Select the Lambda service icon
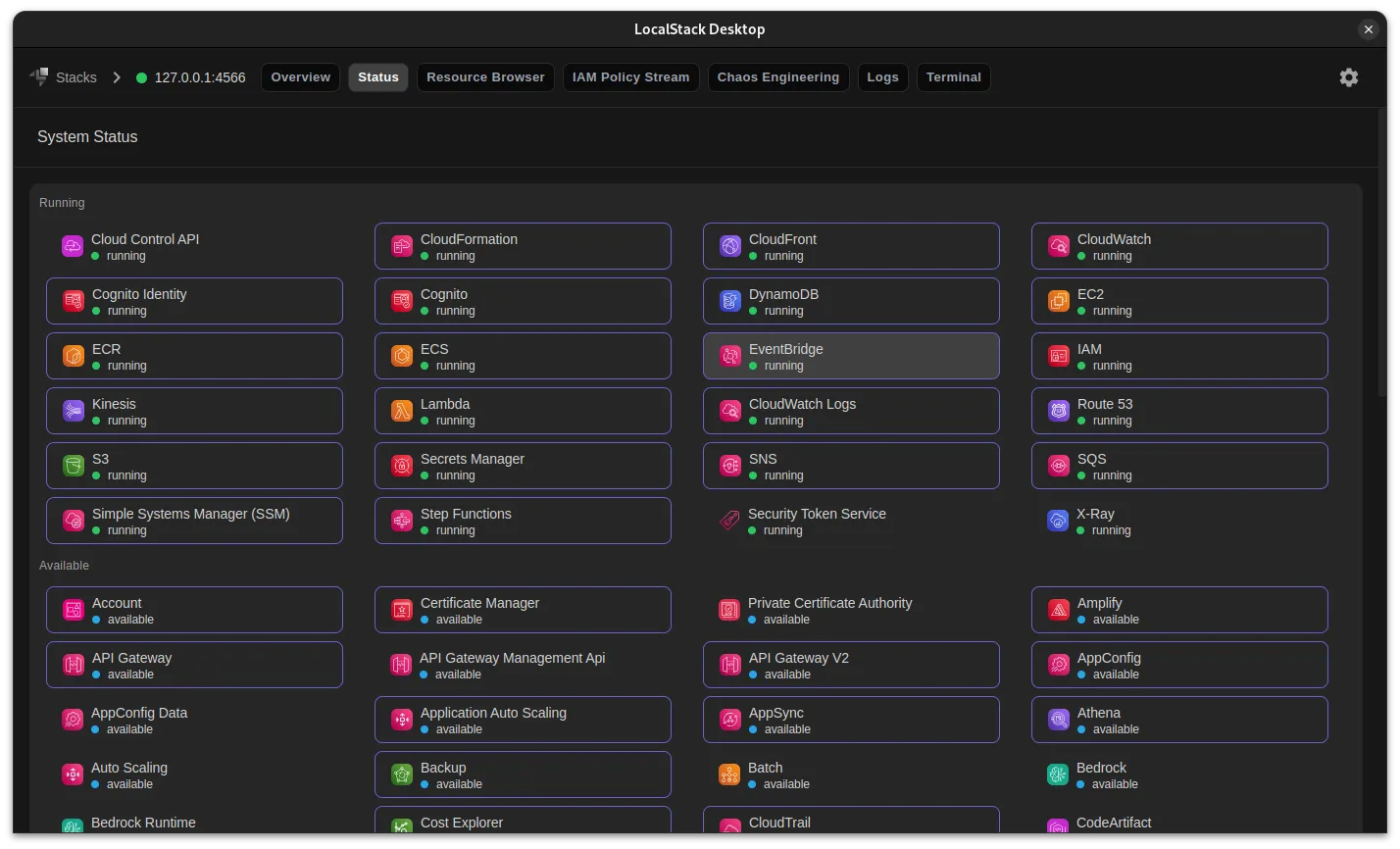The image size is (1400, 849). 401,411
